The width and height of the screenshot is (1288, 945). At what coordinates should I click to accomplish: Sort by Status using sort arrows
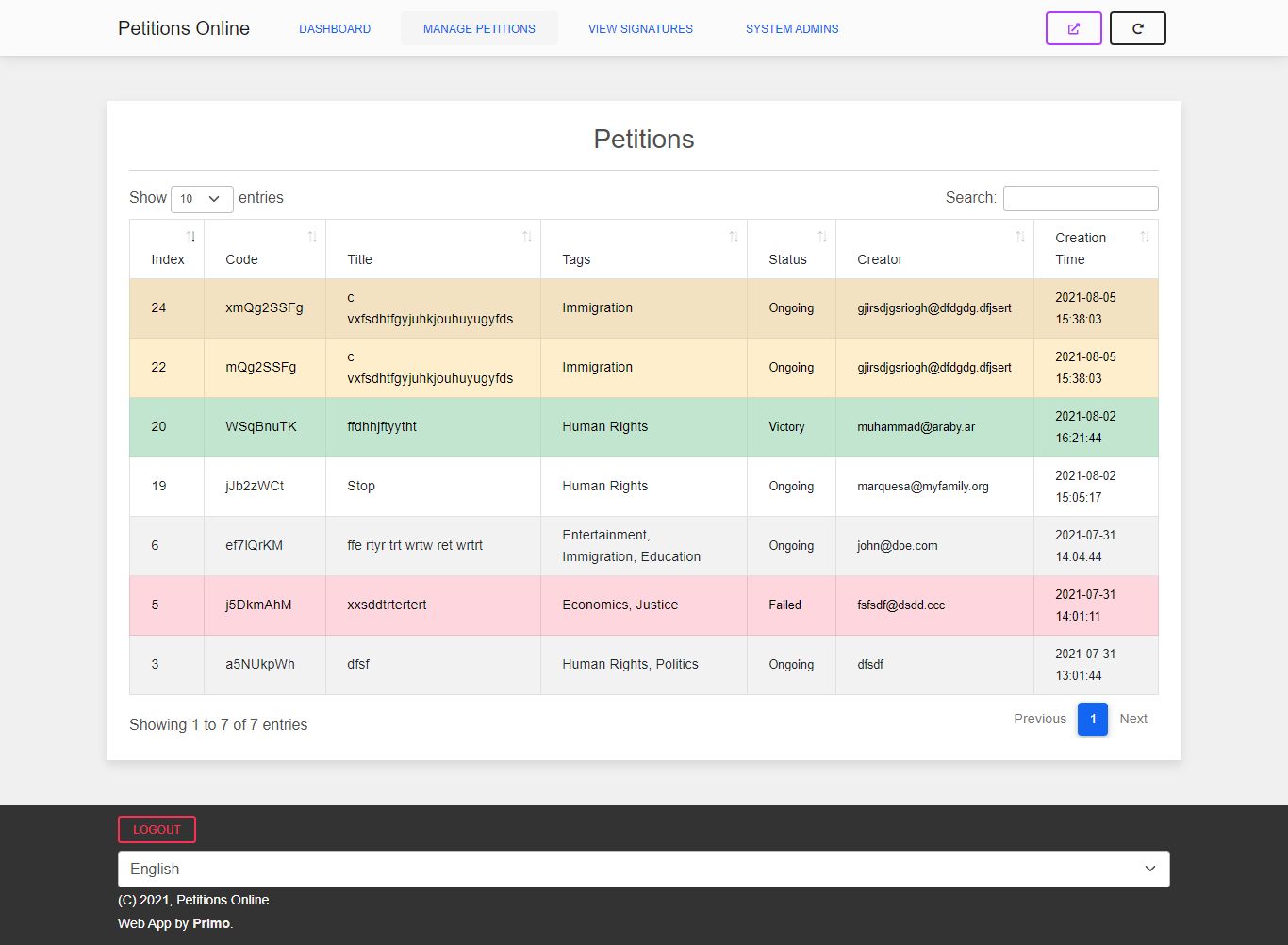coord(822,237)
